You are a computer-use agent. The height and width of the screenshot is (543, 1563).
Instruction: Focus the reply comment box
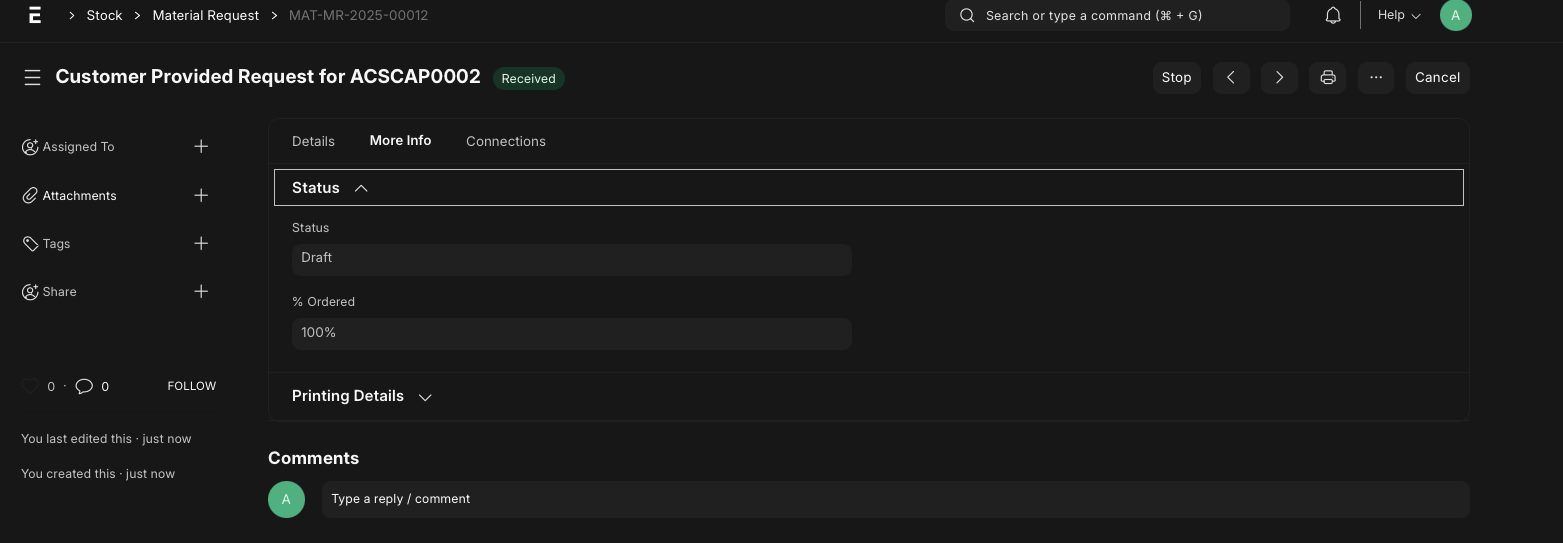(895, 499)
